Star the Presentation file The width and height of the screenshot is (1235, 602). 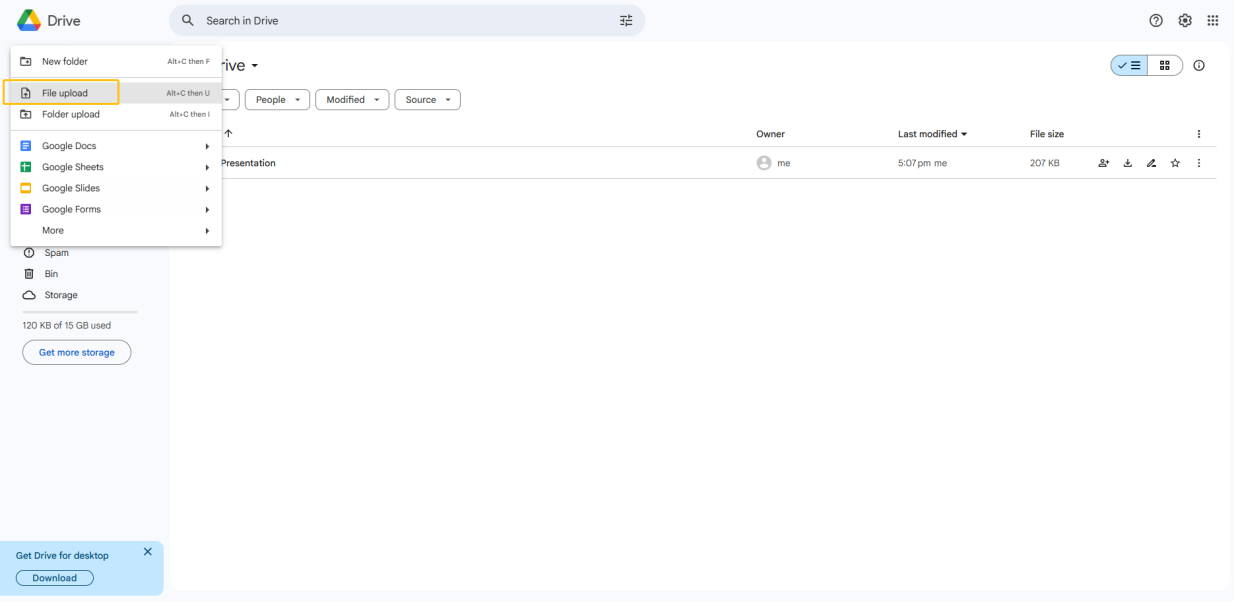point(1175,162)
